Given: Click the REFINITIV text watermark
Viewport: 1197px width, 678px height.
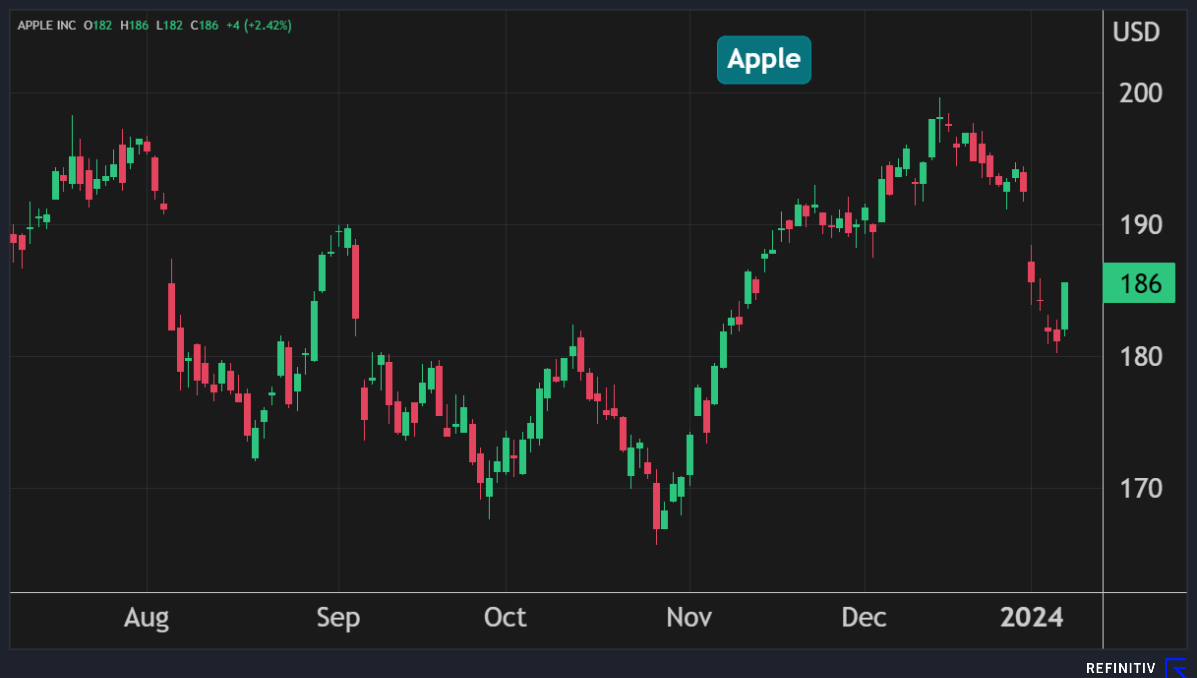Looking at the screenshot, I should tap(1120, 668).
